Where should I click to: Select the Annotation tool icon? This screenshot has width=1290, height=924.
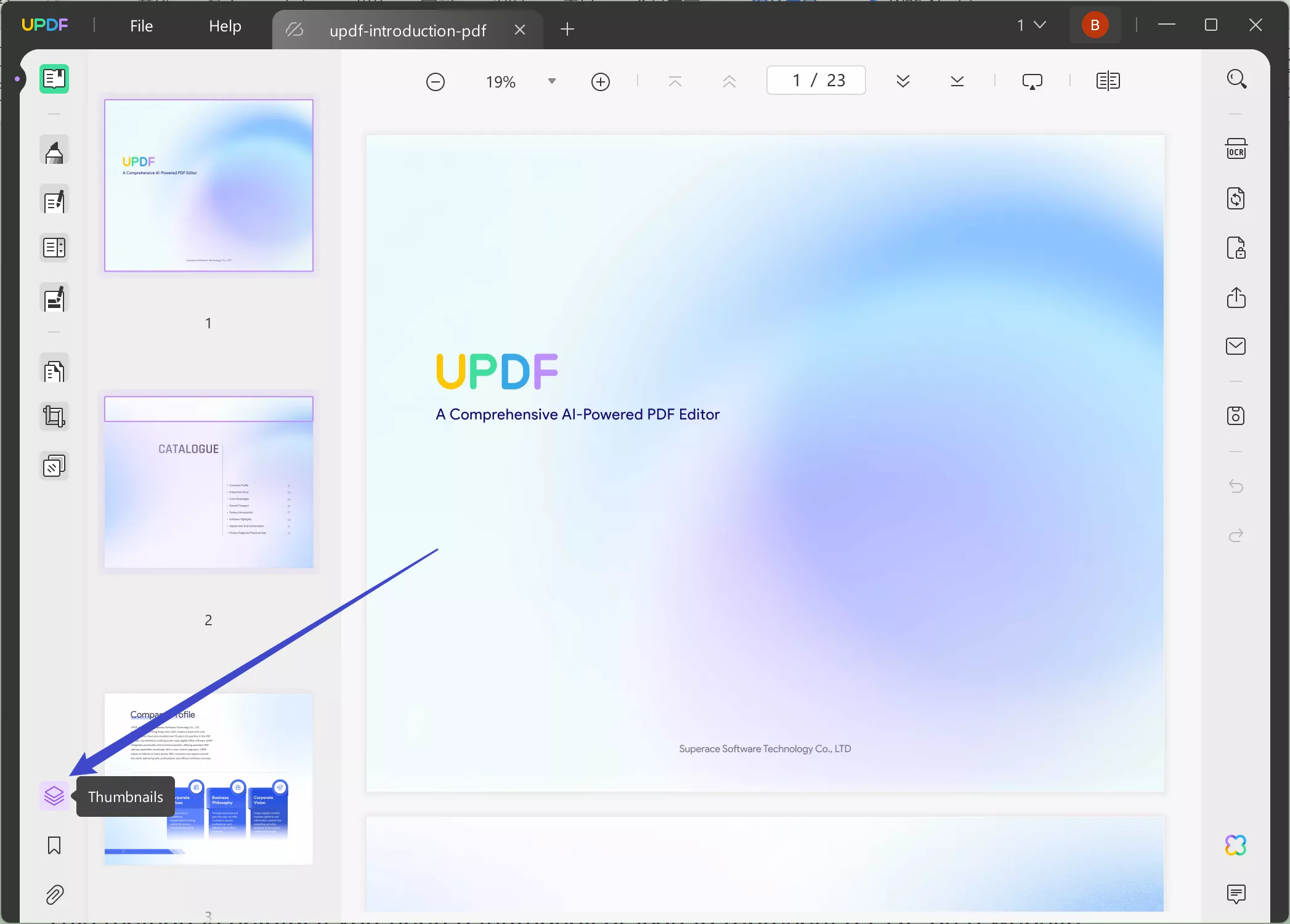55,151
